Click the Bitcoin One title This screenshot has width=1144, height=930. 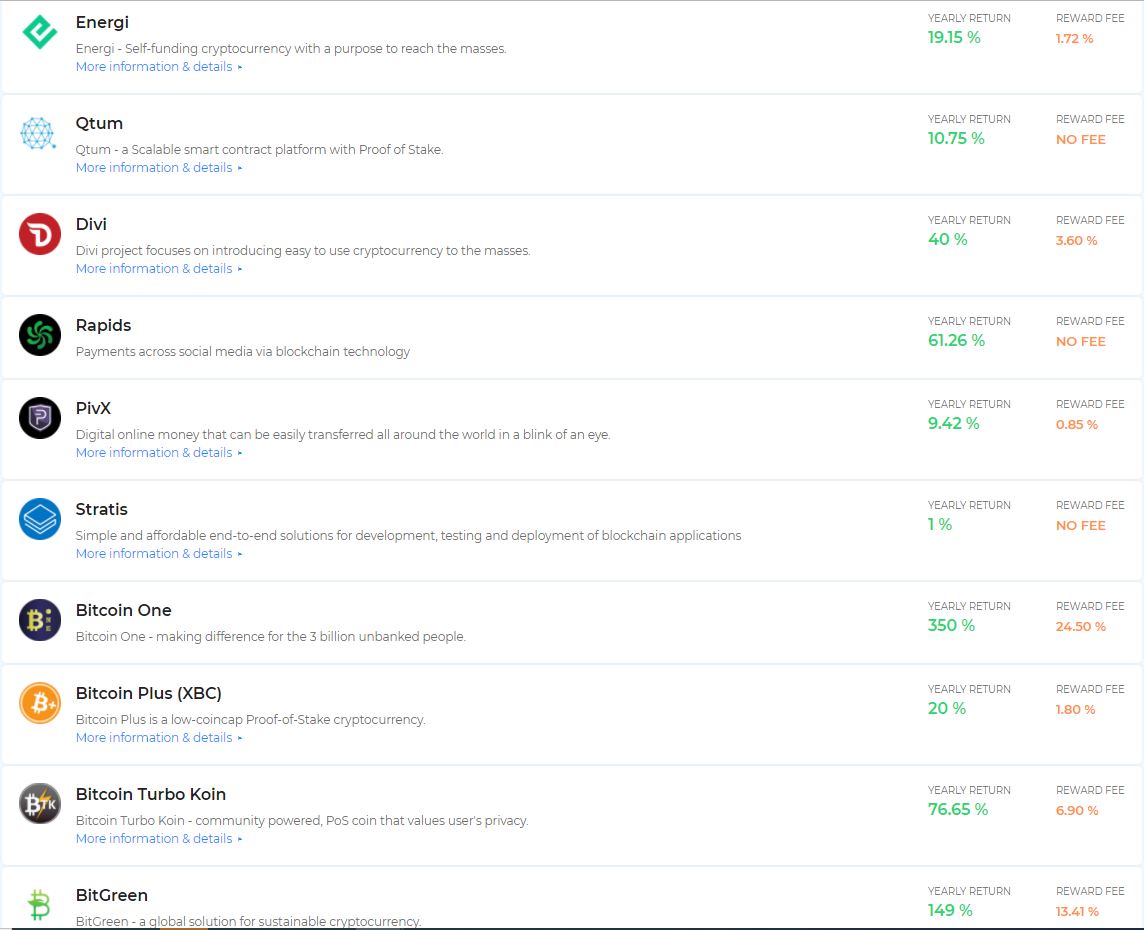[124, 611]
